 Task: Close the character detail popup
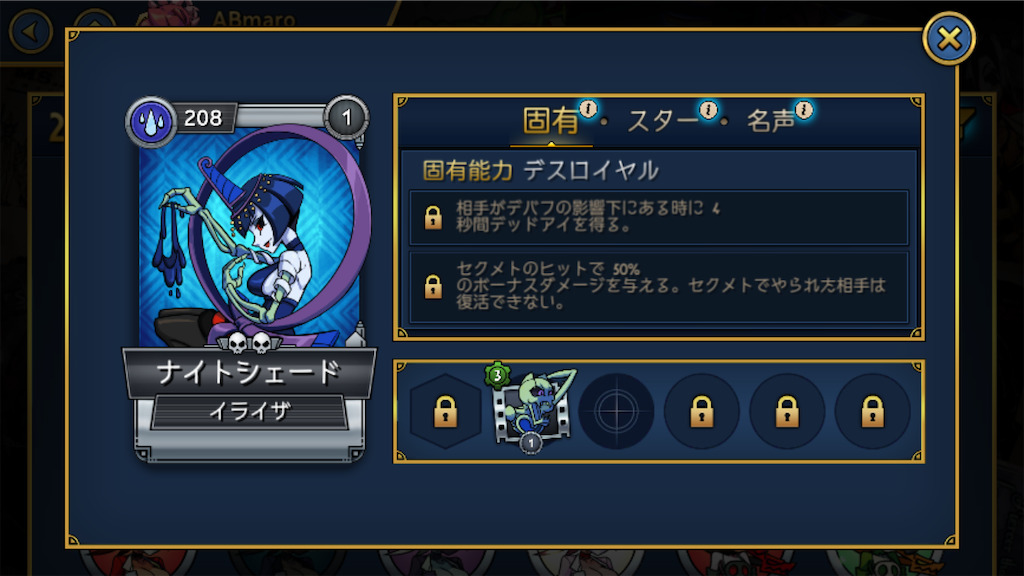coord(948,39)
